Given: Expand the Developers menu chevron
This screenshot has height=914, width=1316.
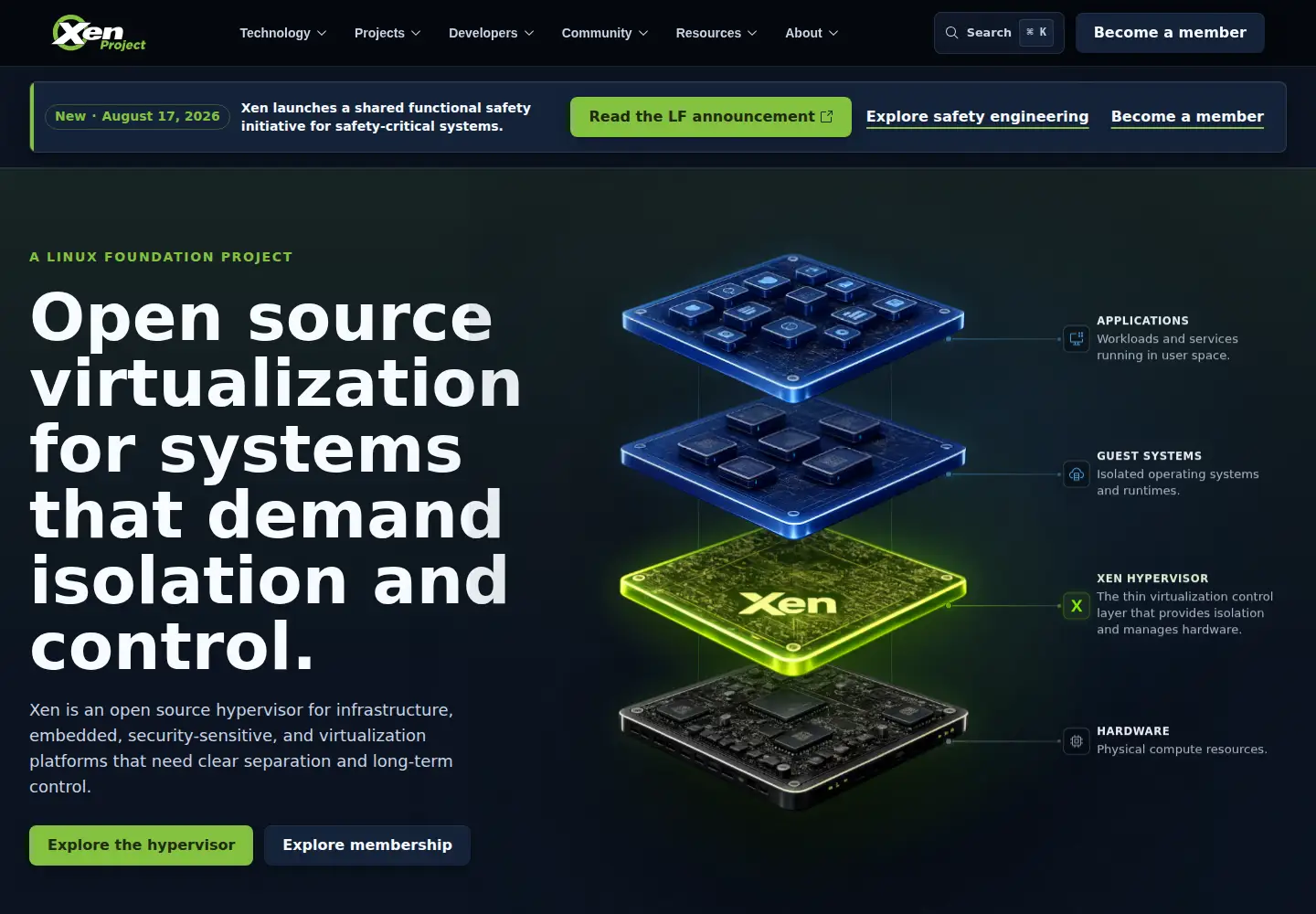Looking at the screenshot, I should click(x=529, y=33).
